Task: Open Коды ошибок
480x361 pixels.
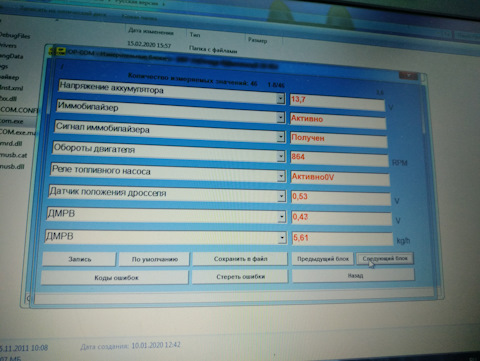Action: coord(116,277)
